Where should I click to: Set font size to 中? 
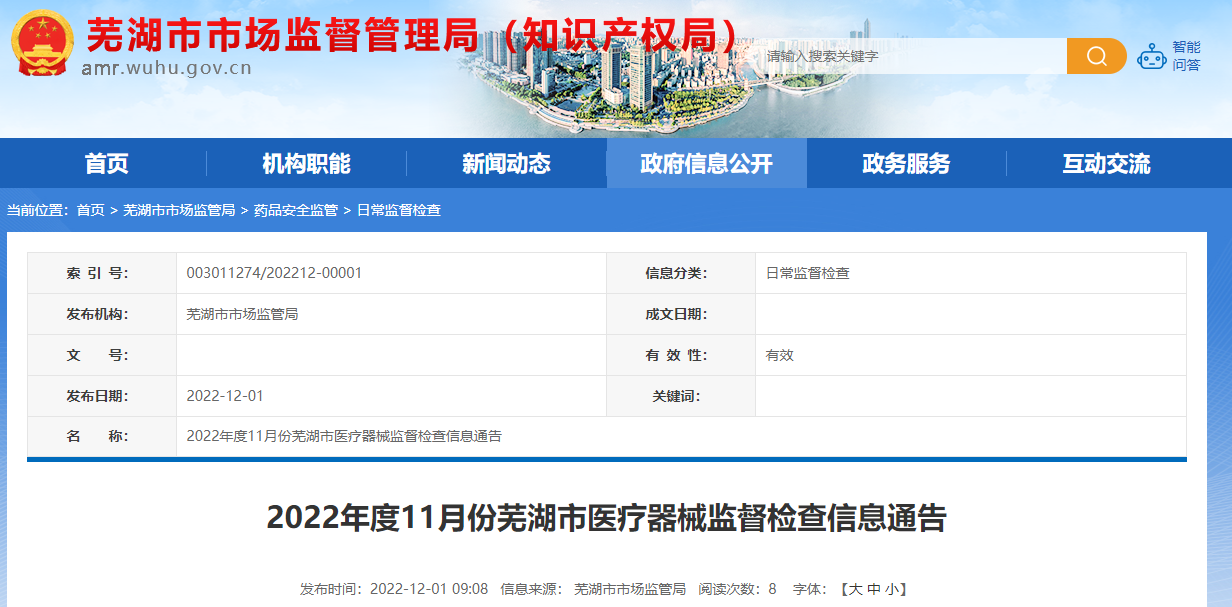873,589
